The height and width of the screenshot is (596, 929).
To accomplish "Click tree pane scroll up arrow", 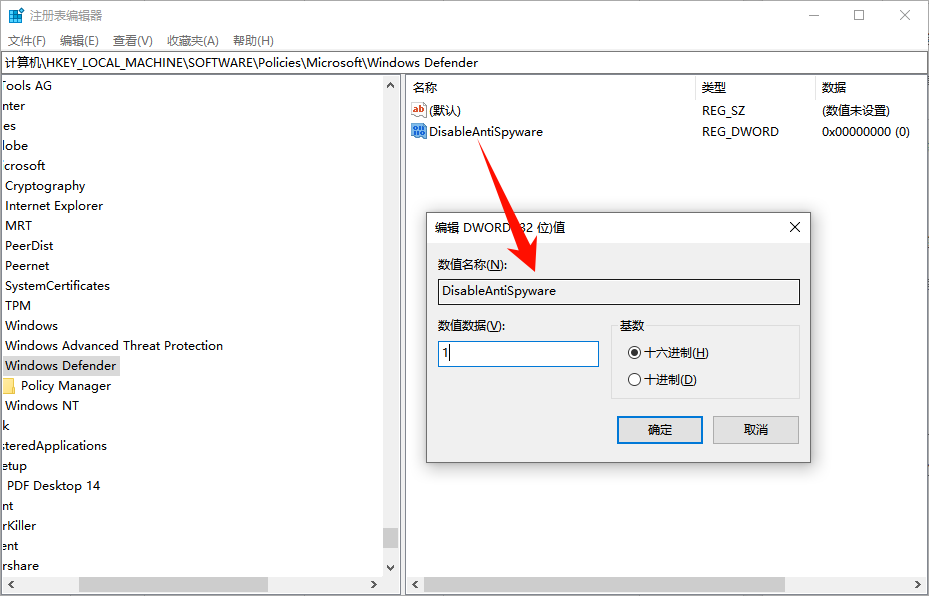I will click(x=390, y=85).
